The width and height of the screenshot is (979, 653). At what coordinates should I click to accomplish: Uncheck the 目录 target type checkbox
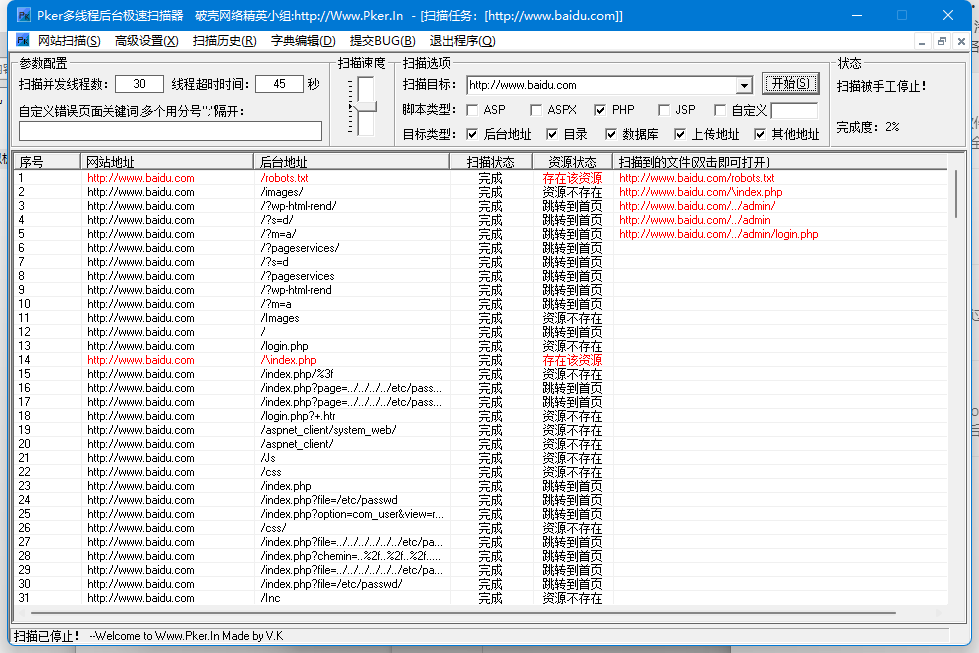pyautogui.click(x=552, y=134)
